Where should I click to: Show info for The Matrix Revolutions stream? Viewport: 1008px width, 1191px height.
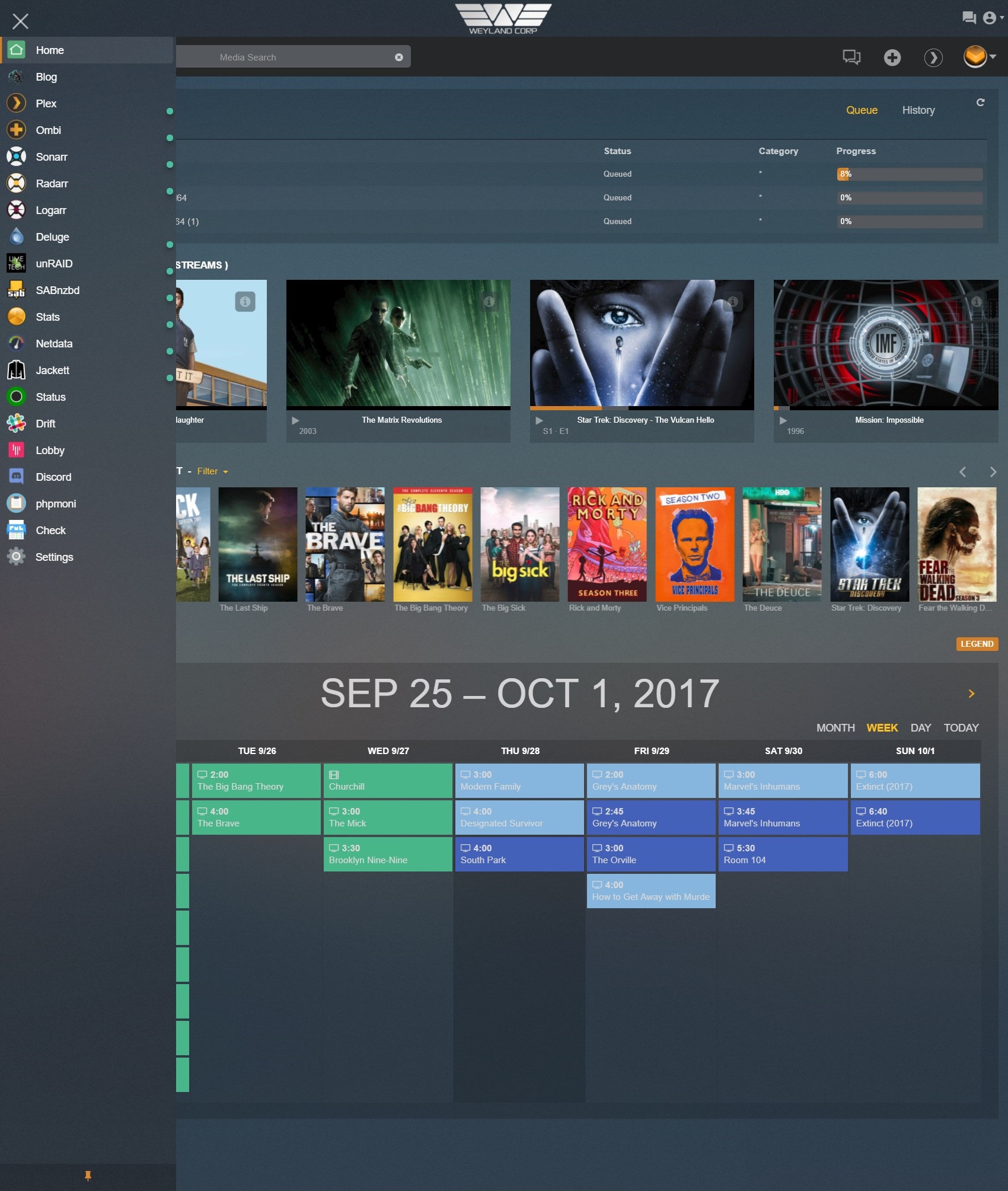pos(489,302)
